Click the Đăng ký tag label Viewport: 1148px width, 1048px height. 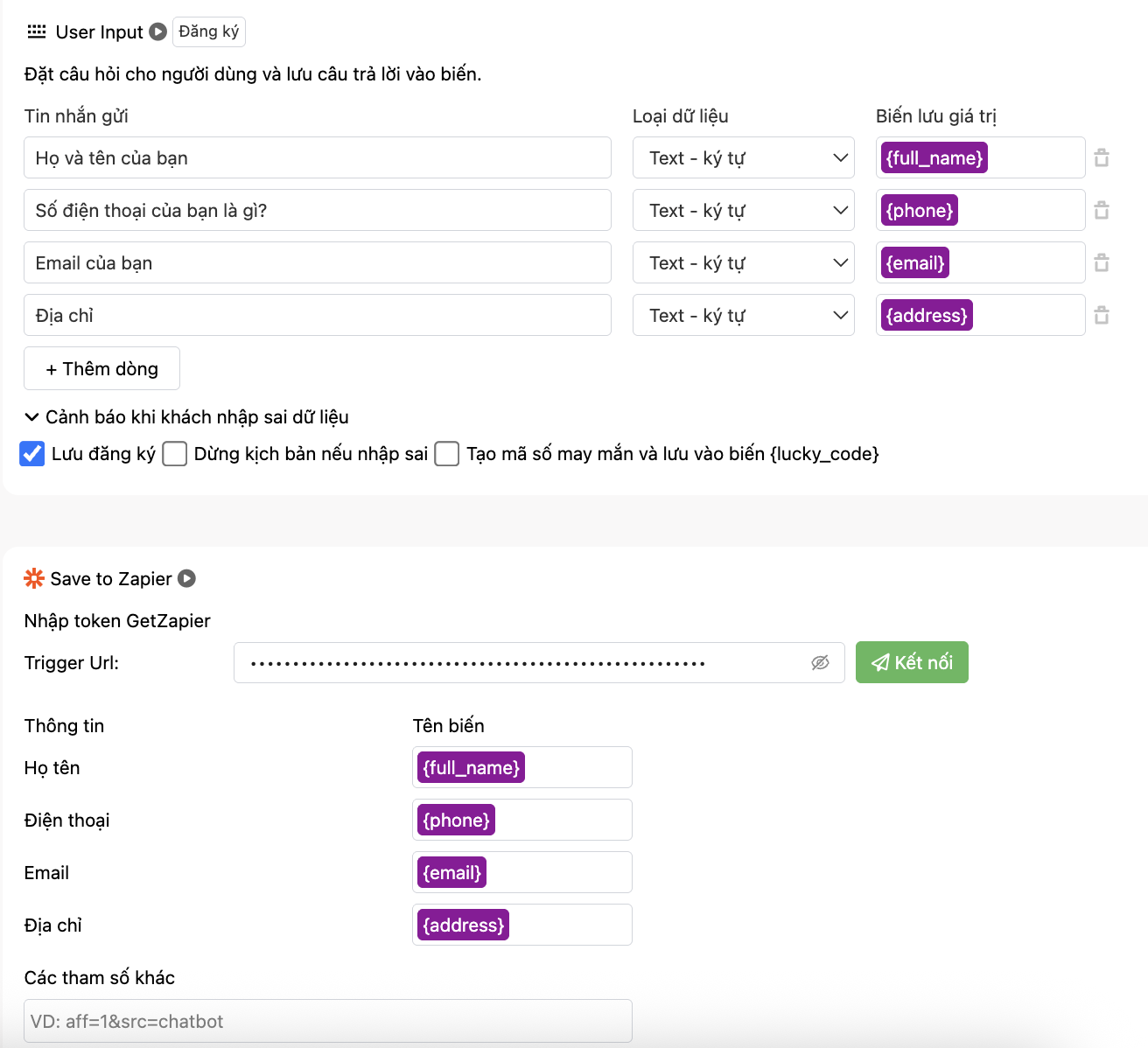(x=208, y=31)
